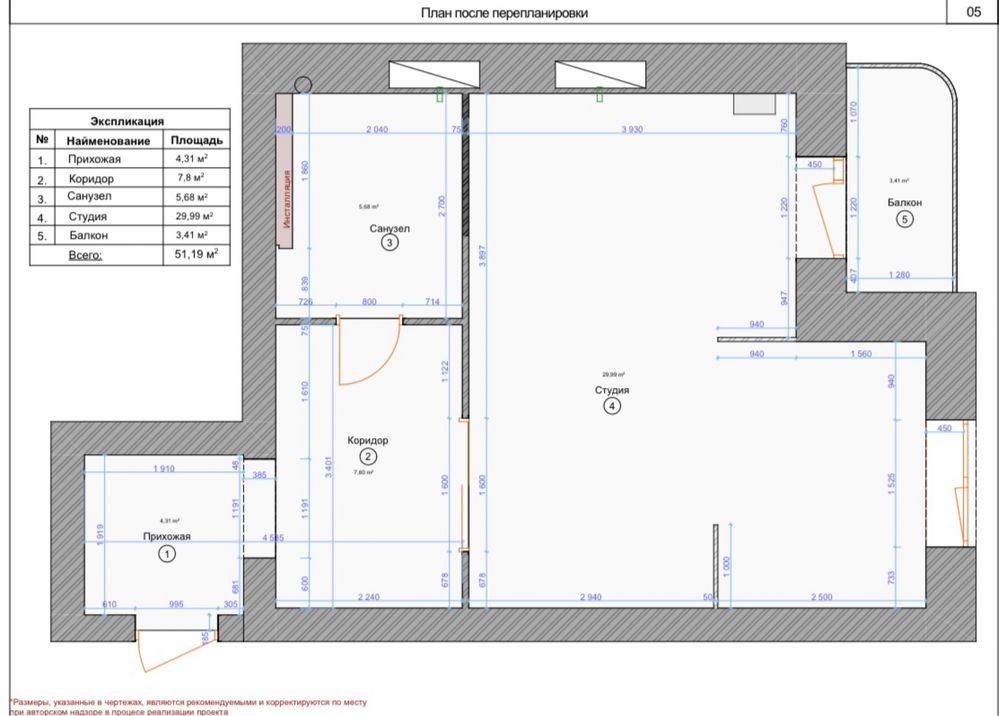Select the Наименование column header
999x716 pixels.
click(109, 141)
